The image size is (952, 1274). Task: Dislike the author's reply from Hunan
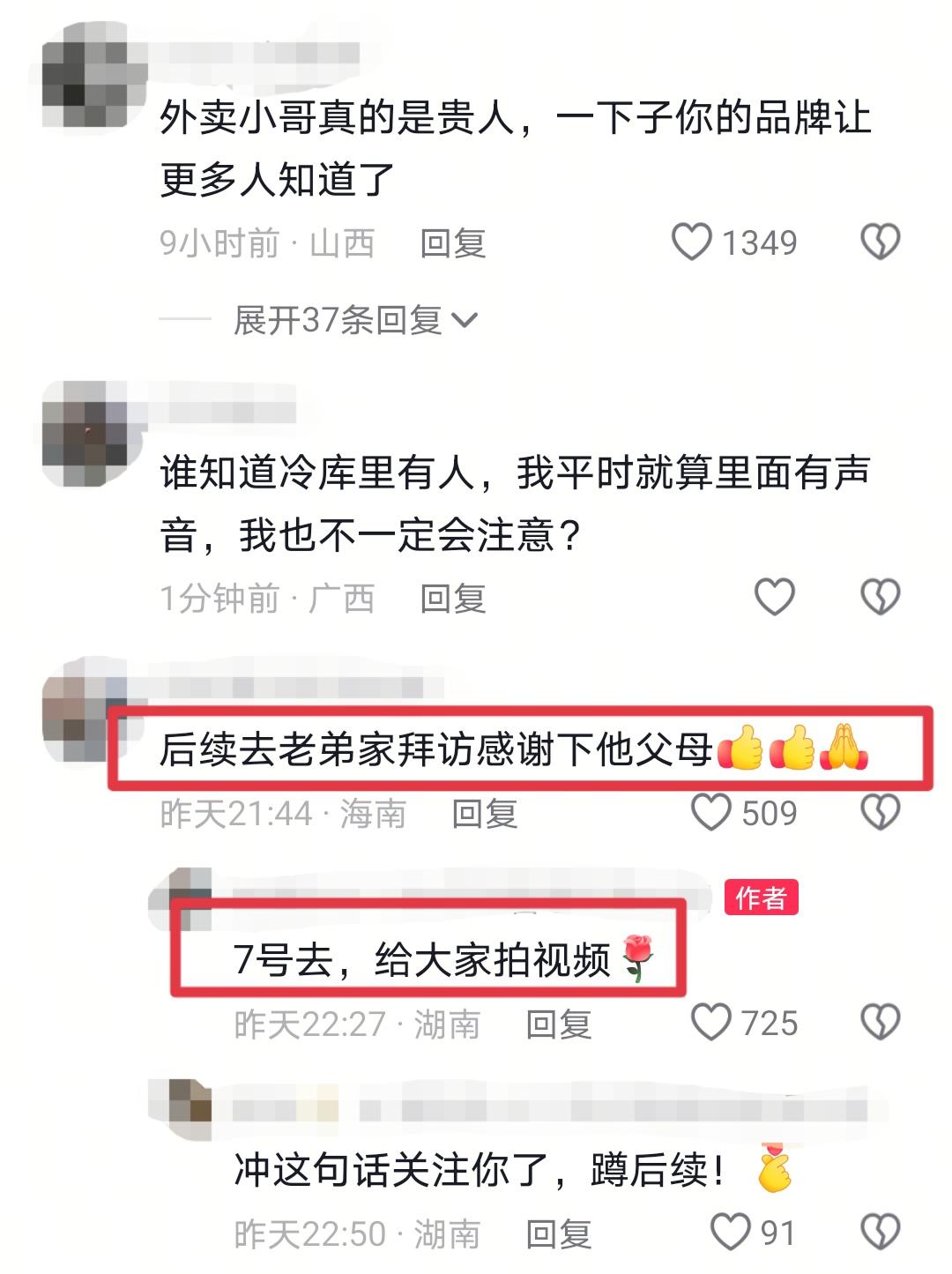coord(880,1023)
